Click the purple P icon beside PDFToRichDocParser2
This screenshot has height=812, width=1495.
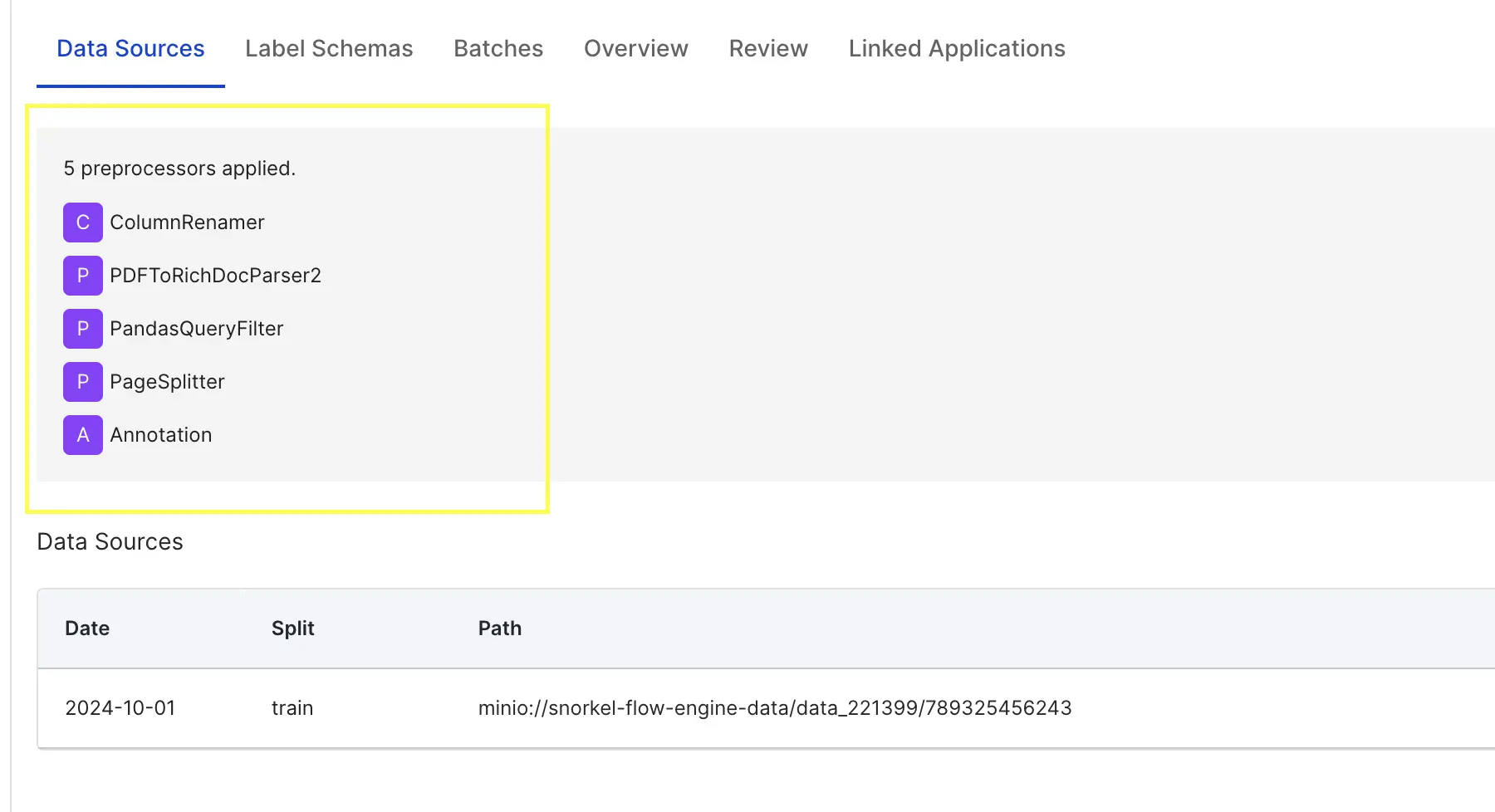pos(83,276)
